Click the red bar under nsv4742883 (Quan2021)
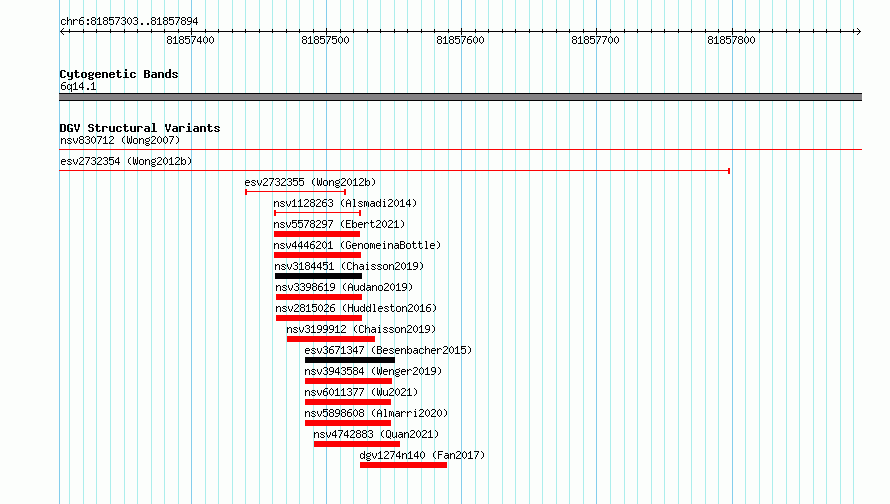This screenshot has height=504, width=890. pos(357,444)
